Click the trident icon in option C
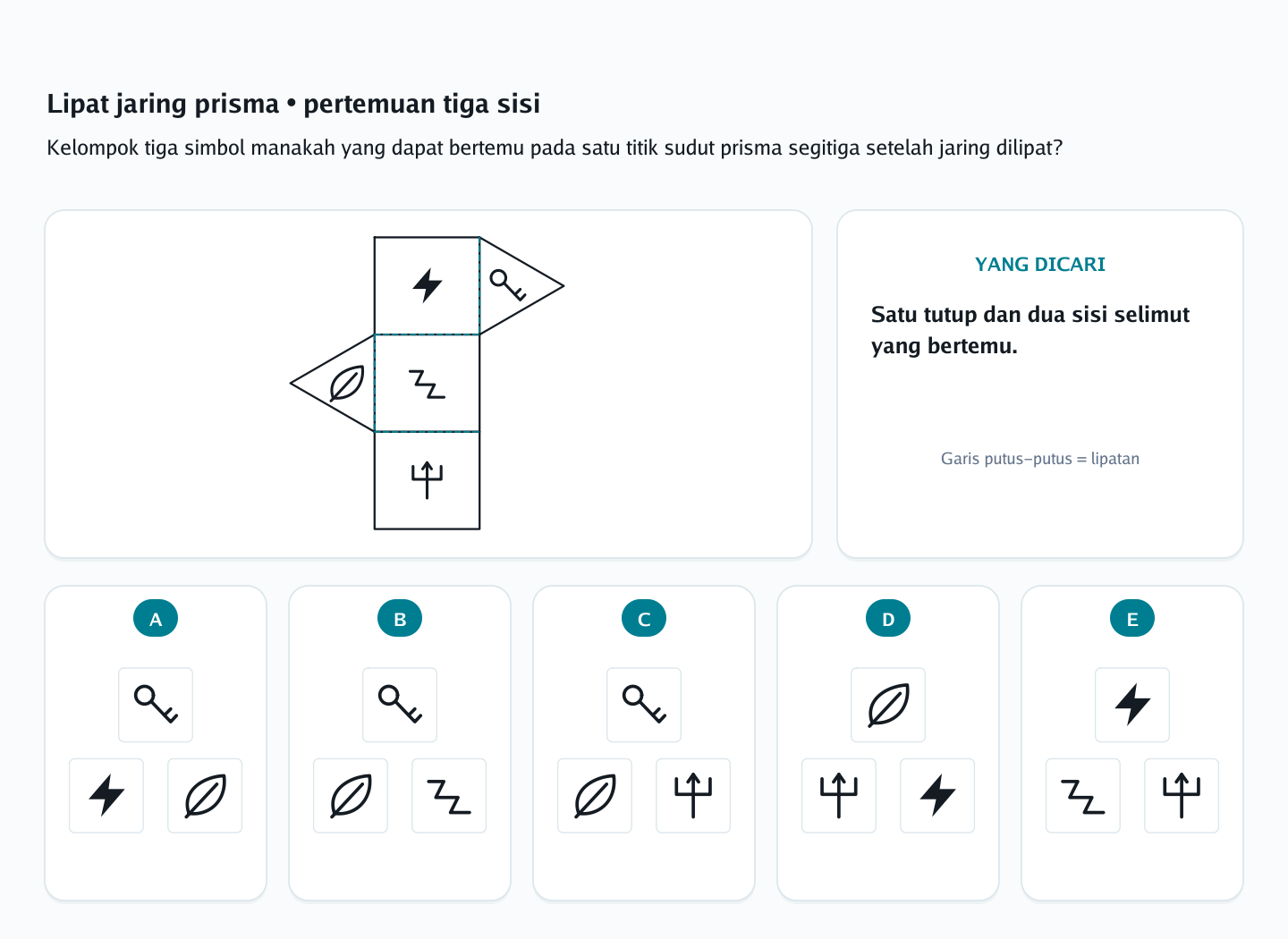 pos(693,795)
